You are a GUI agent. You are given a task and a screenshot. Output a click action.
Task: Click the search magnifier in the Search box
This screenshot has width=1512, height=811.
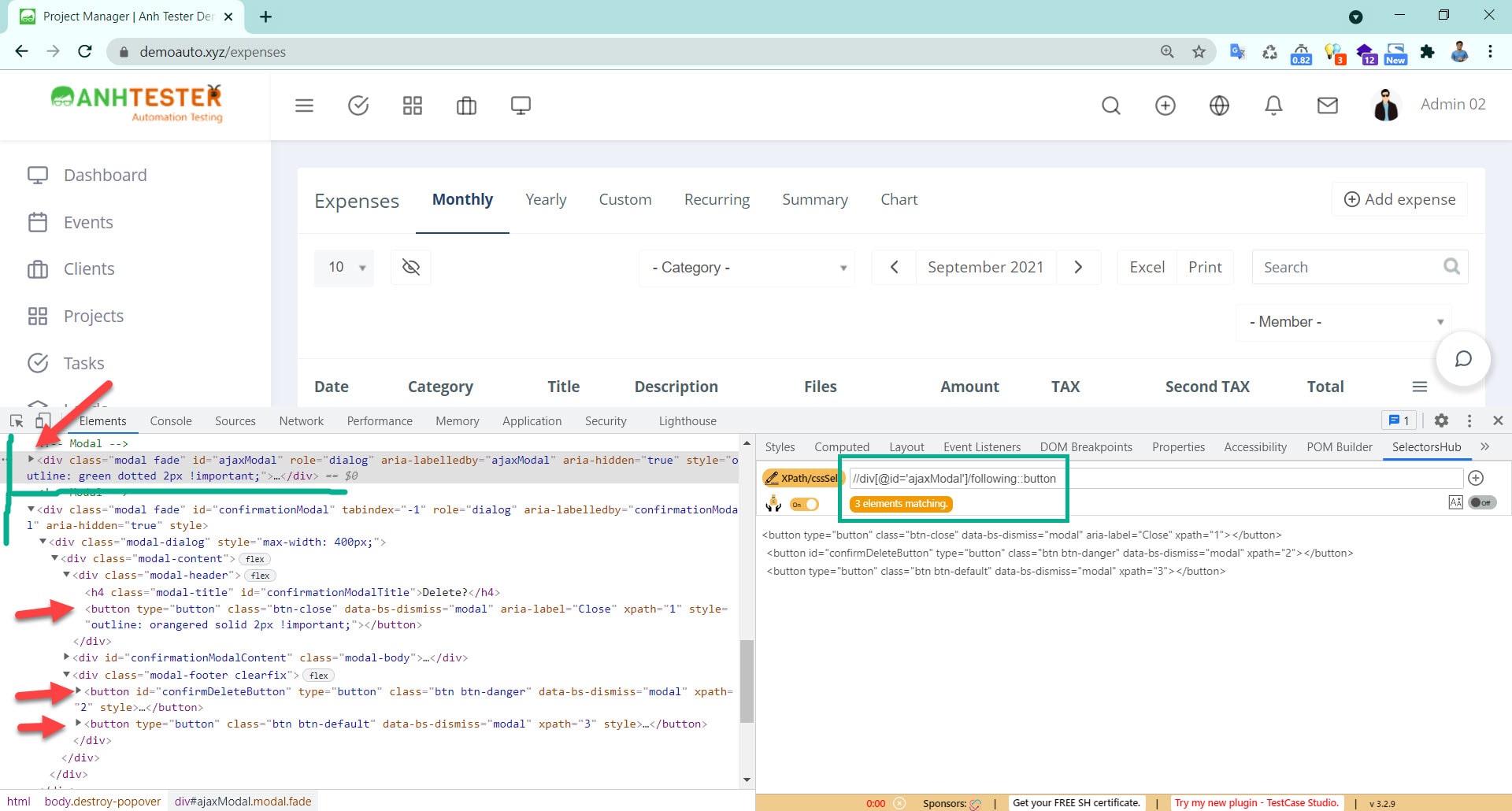pyautogui.click(x=1451, y=266)
